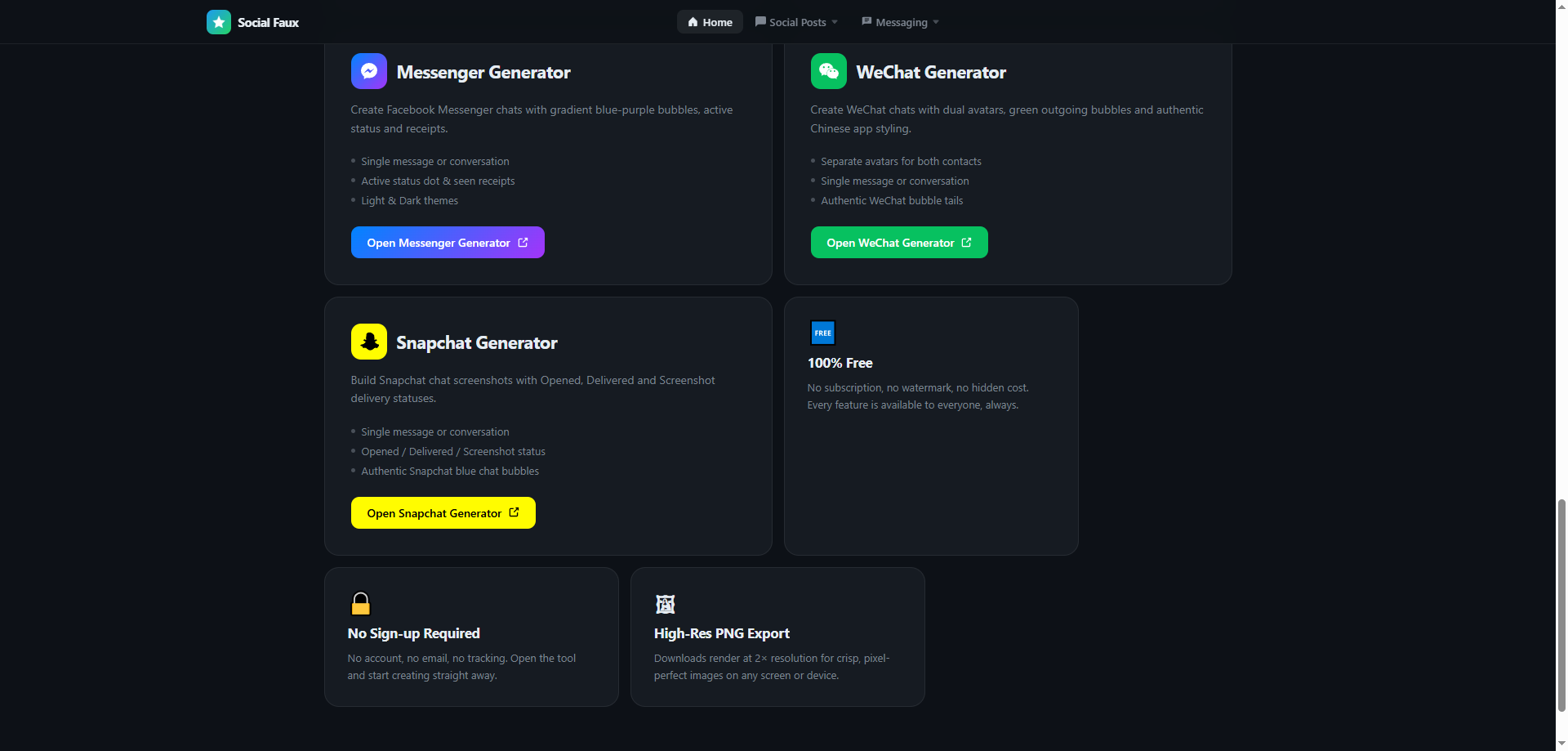Click the house icon in Home tab
The height and width of the screenshot is (751, 1568).
click(x=693, y=22)
